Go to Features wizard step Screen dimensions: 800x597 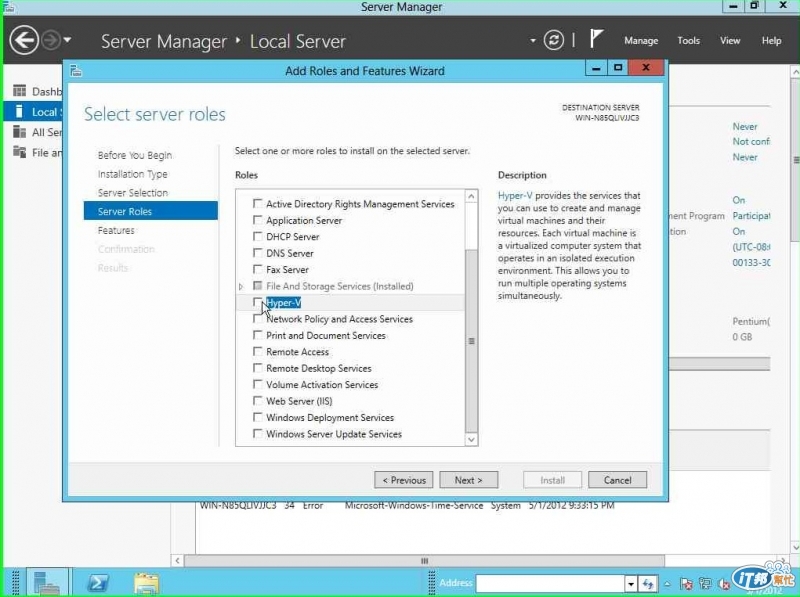[x=116, y=230]
